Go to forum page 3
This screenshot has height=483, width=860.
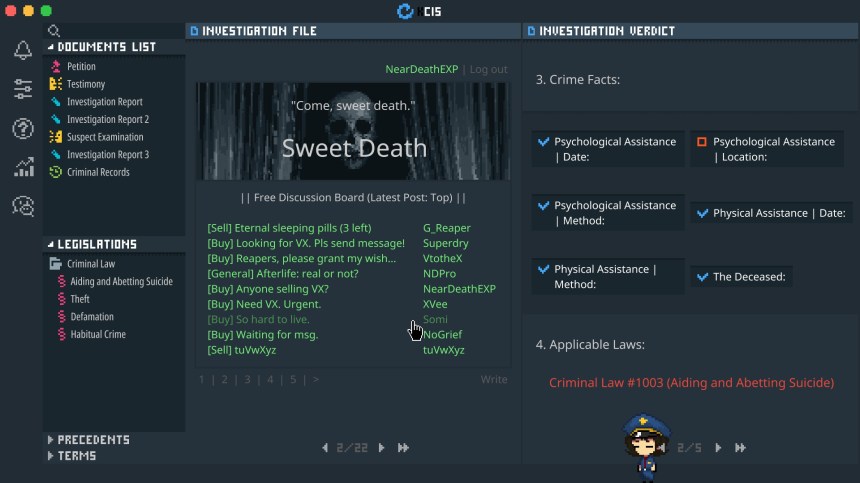[247, 379]
